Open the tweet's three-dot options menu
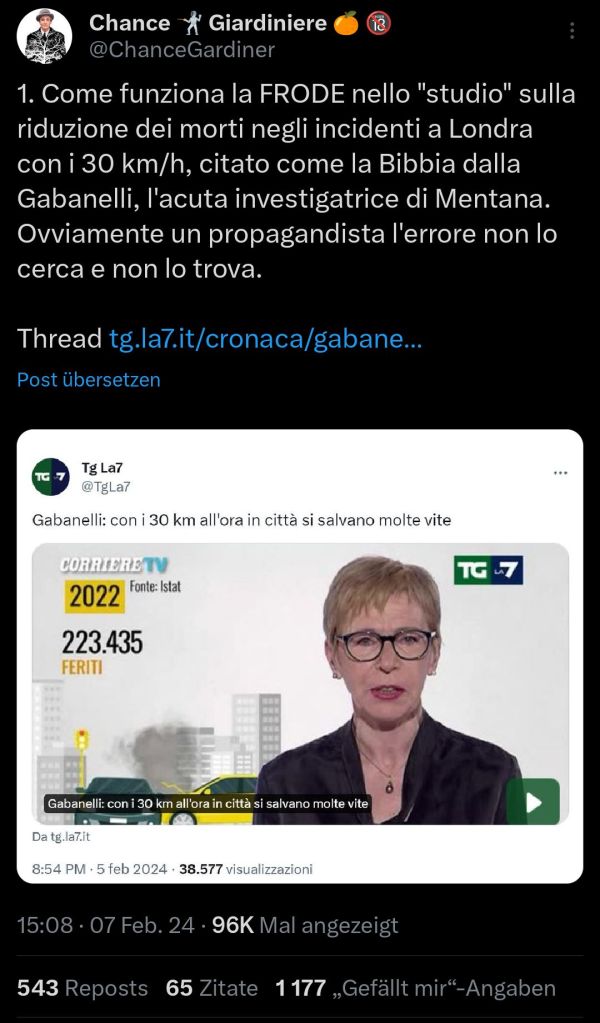 (x=572, y=31)
